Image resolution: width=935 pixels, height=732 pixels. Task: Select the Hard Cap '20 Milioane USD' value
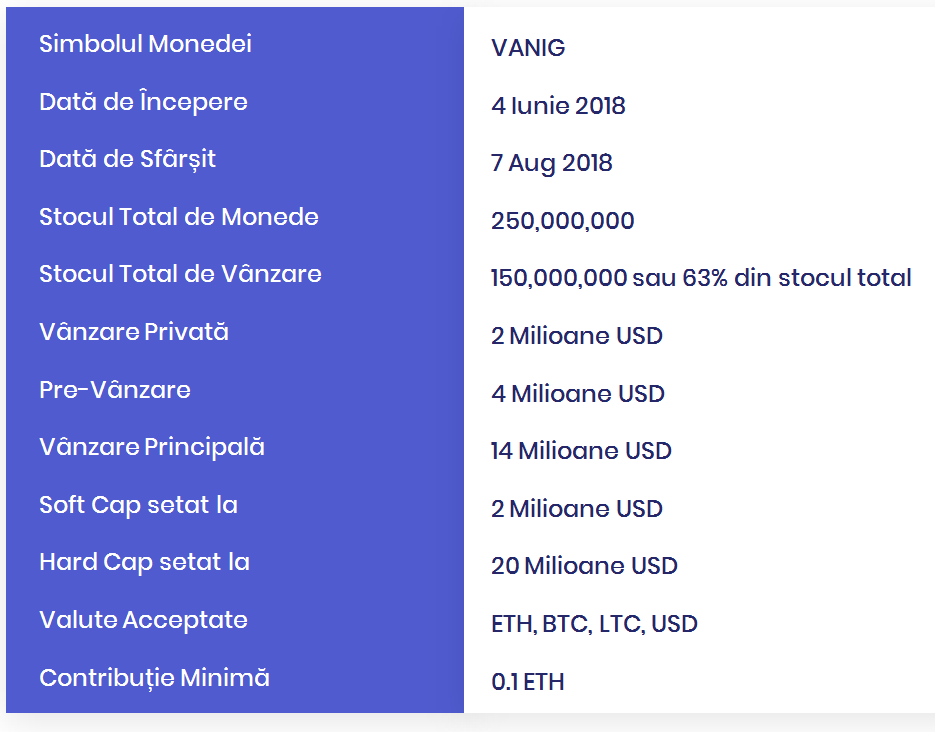(x=584, y=566)
